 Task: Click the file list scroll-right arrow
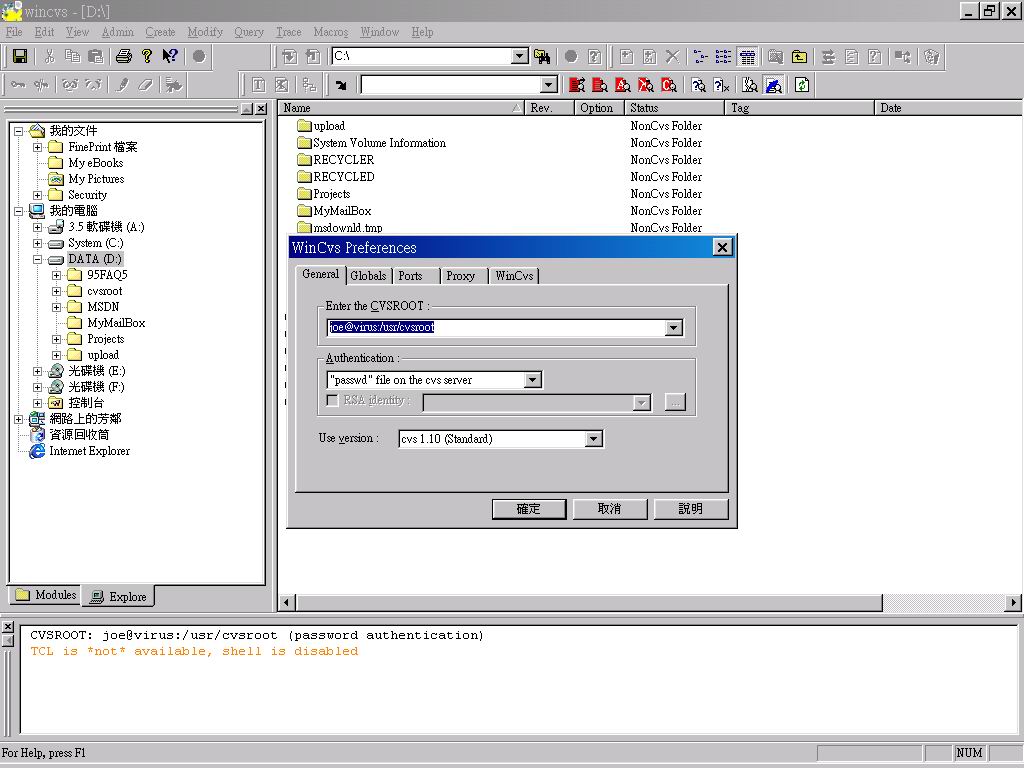[x=1013, y=602]
